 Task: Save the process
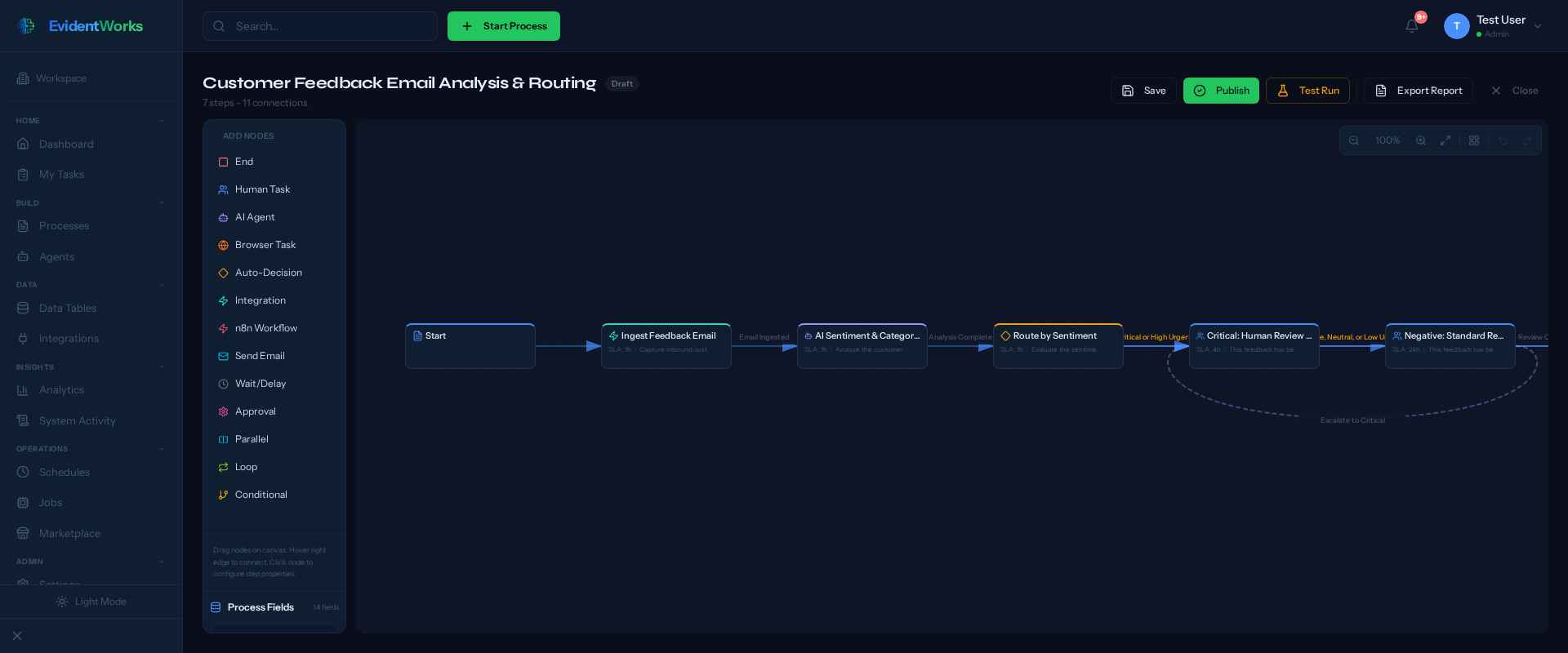pyautogui.click(x=1143, y=91)
